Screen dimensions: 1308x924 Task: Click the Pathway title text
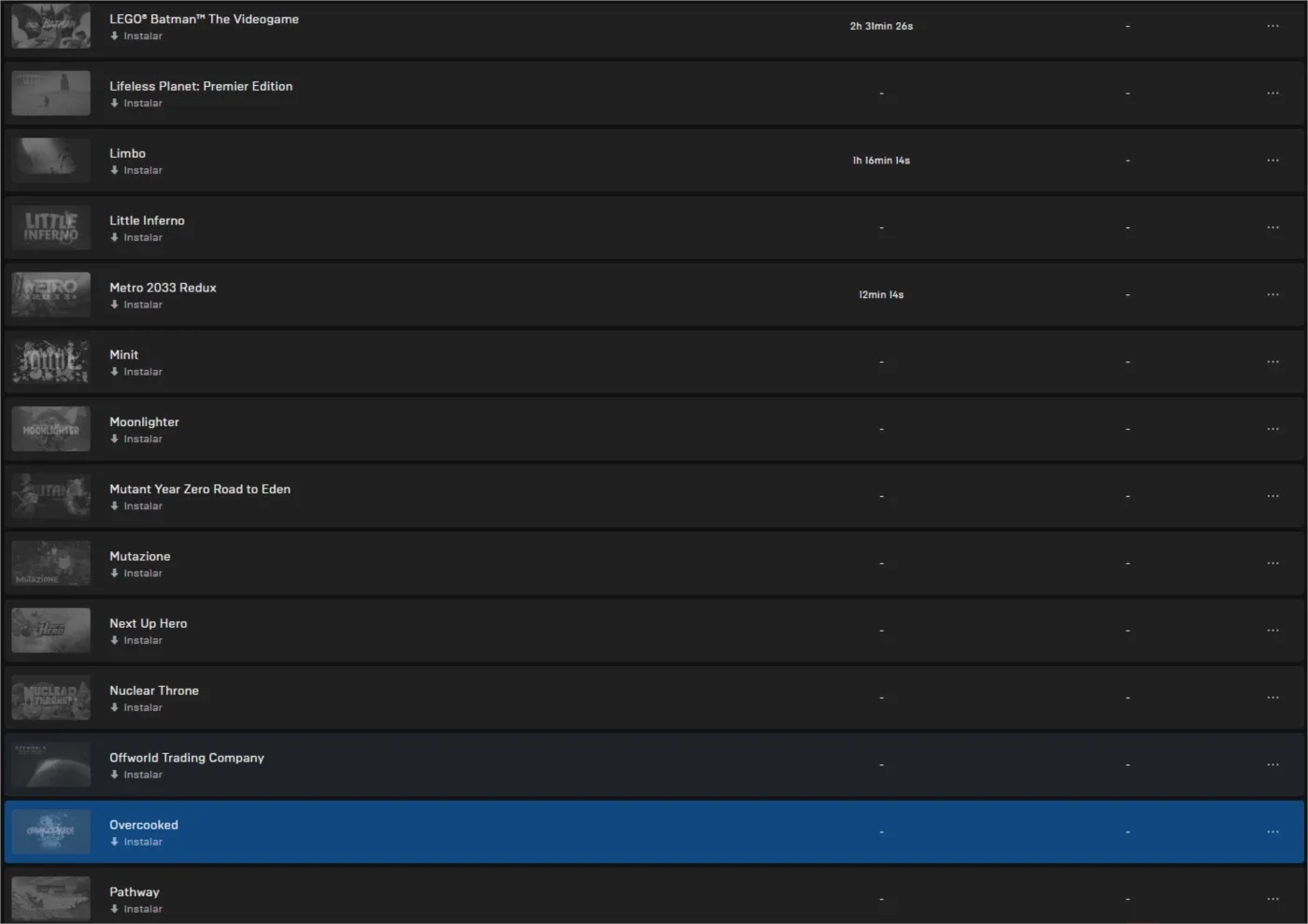click(x=134, y=893)
